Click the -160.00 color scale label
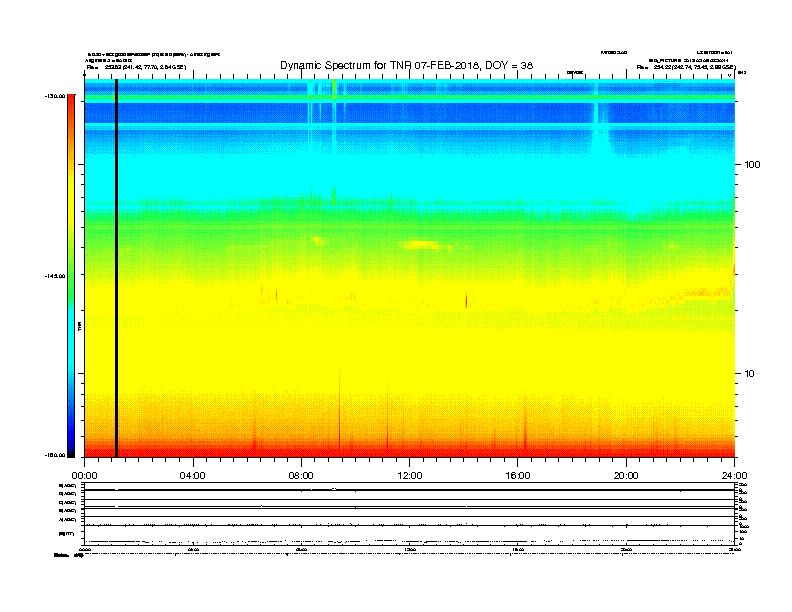 point(55,455)
